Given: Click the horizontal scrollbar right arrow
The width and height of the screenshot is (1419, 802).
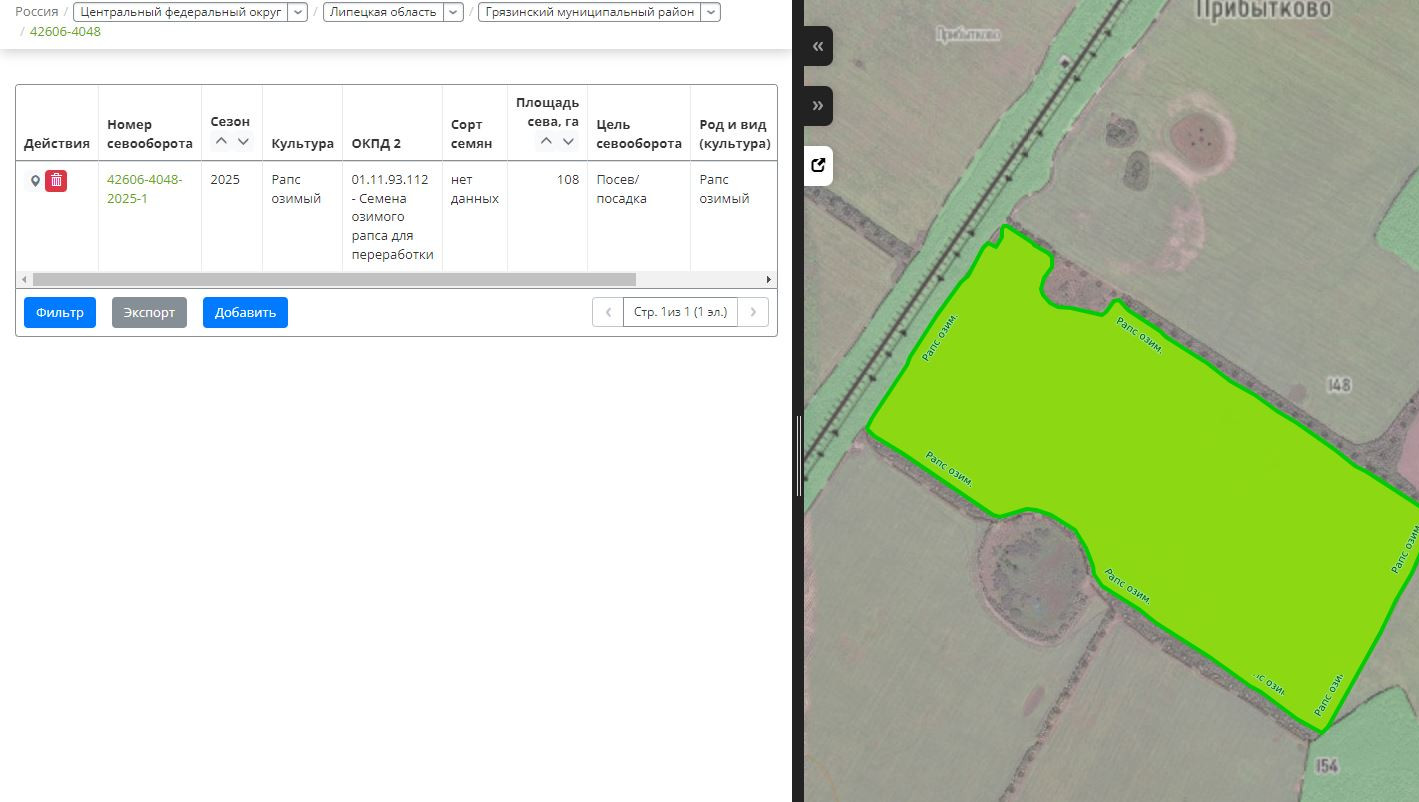Looking at the screenshot, I should [x=769, y=279].
